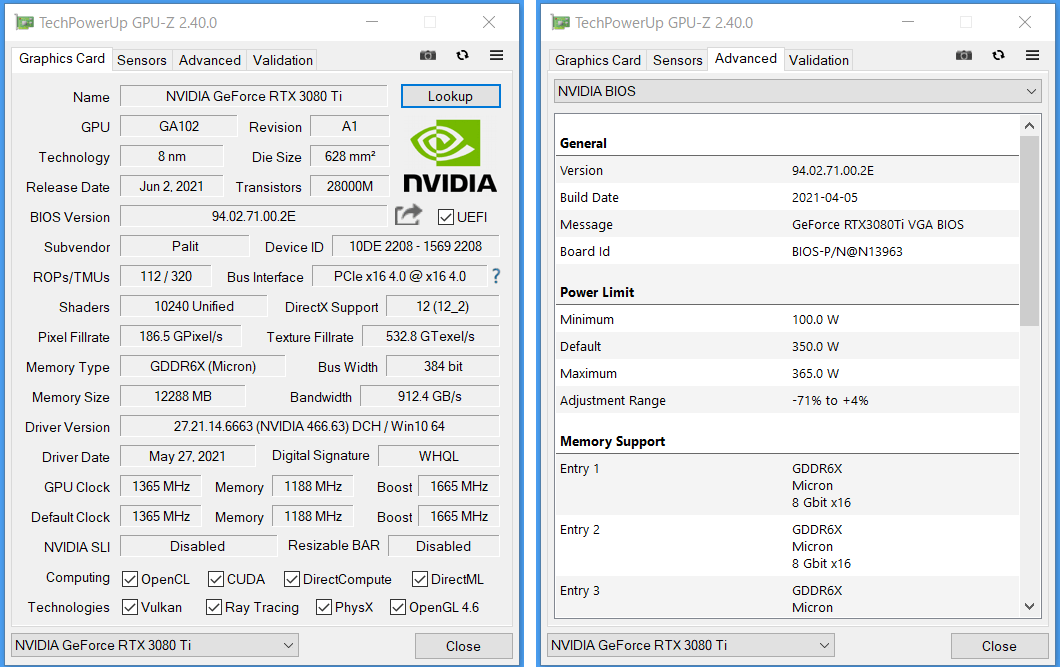
Task: Click Entry 1 memory support row
Action: tap(787, 485)
